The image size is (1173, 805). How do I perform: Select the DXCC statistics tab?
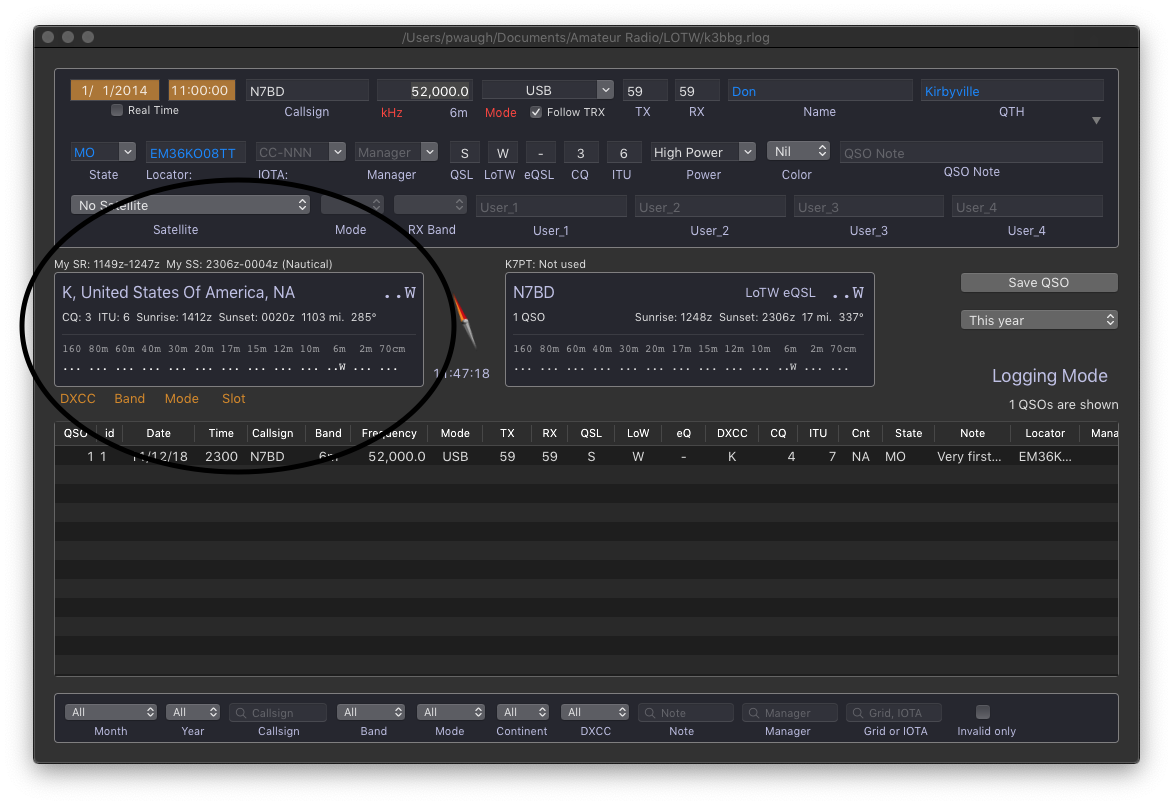[x=78, y=399]
